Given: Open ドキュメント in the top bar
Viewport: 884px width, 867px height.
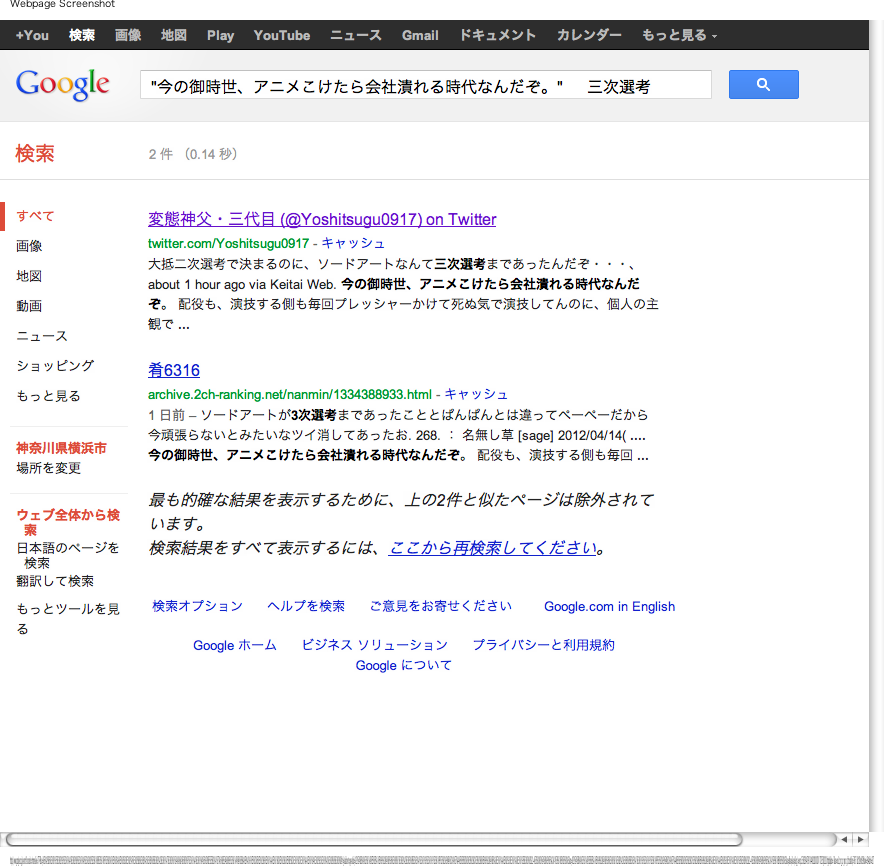Looking at the screenshot, I should pos(497,36).
